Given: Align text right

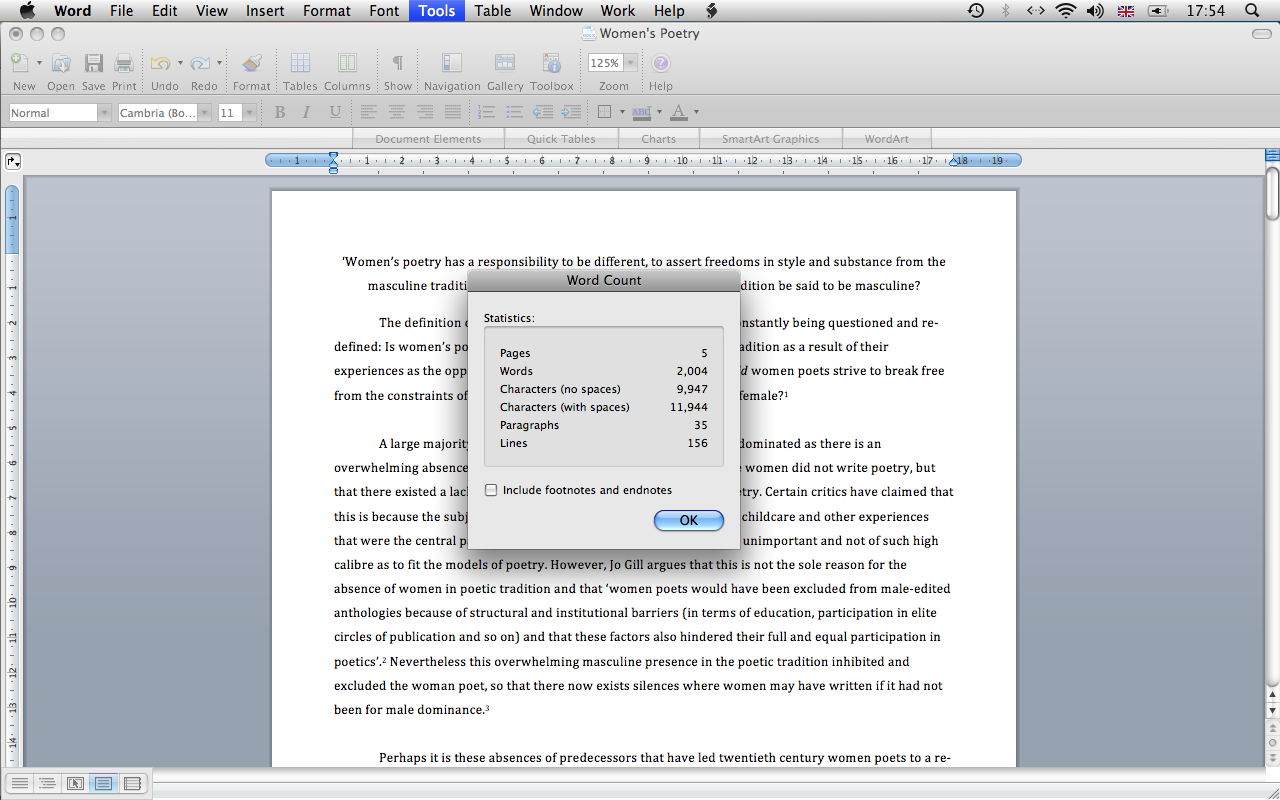Looking at the screenshot, I should (x=425, y=112).
